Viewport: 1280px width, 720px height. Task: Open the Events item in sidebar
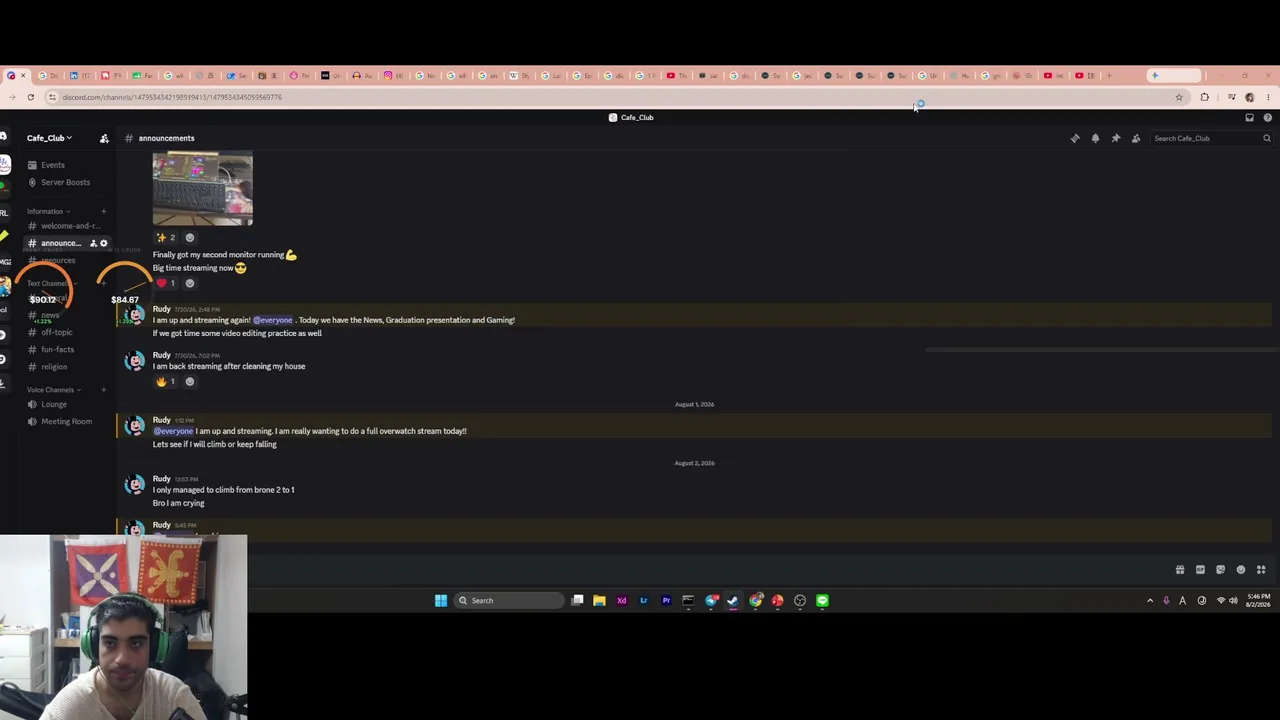point(52,165)
